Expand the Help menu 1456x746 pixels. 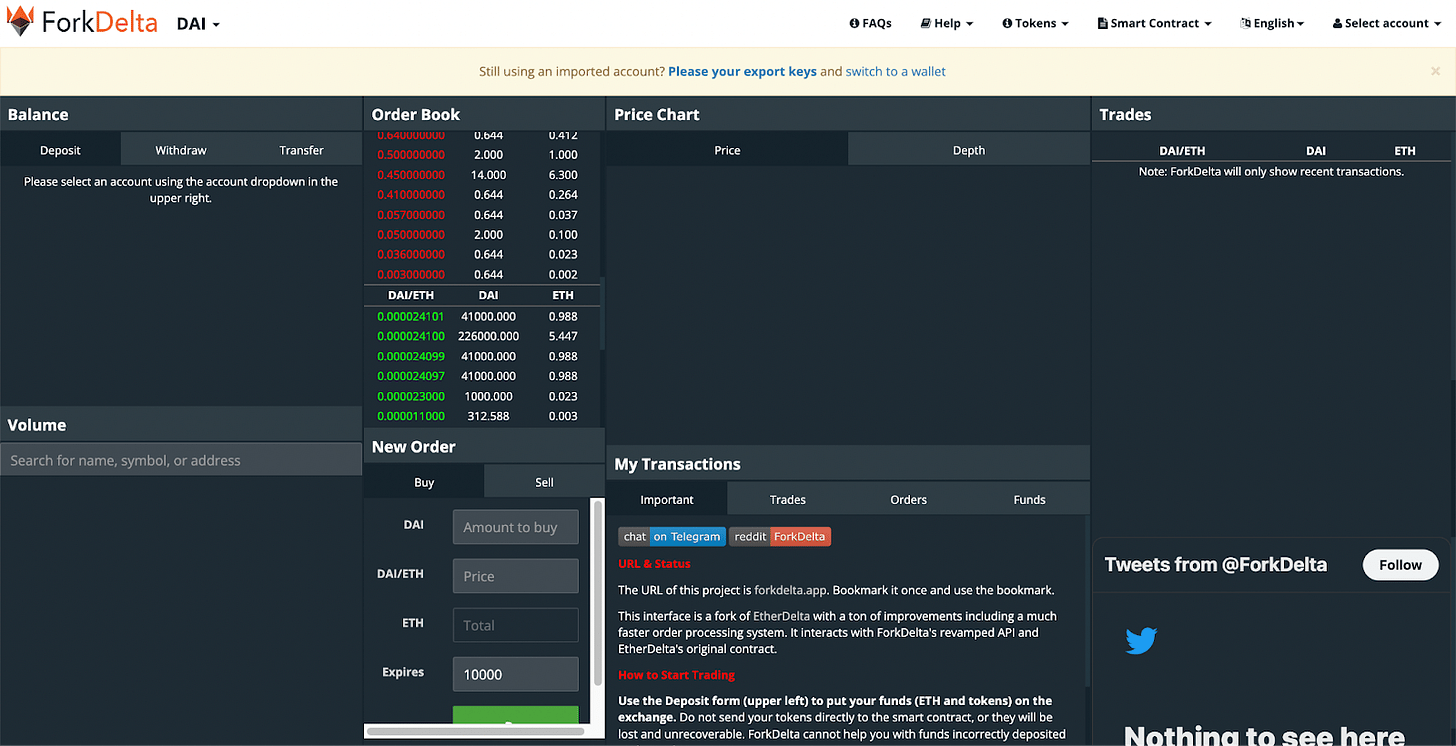coord(947,23)
